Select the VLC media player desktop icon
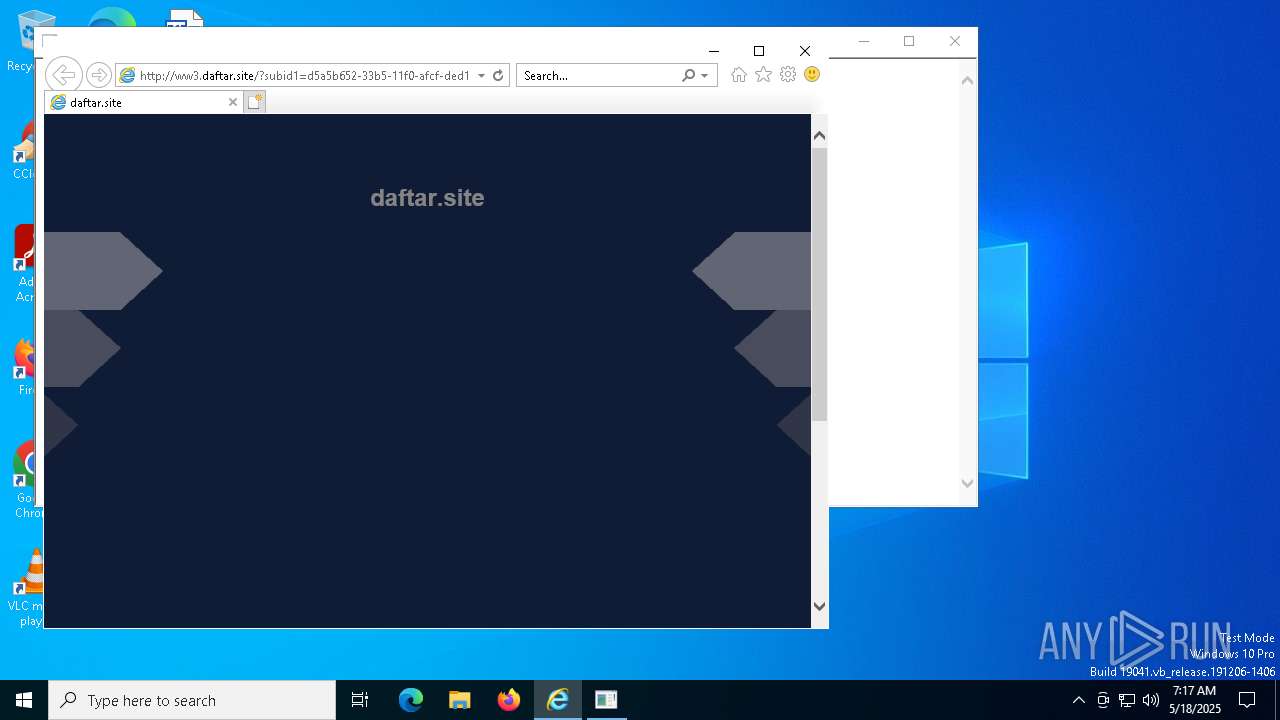This screenshot has width=1280, height=720. click(26, 588)
